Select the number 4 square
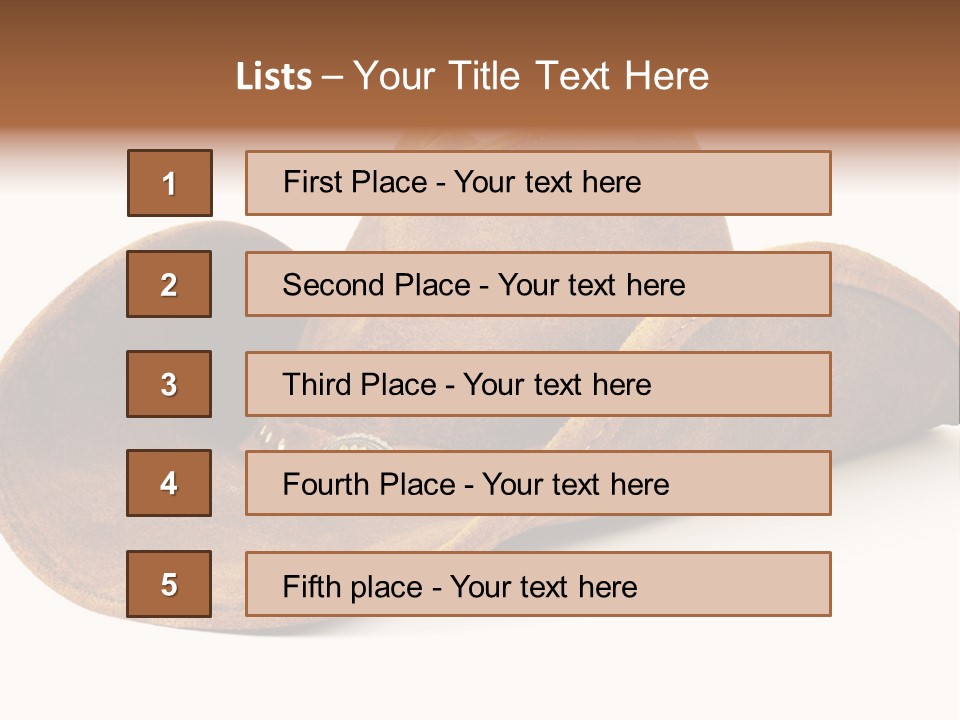This screenshot has width=960, height=720. [x=169, y=483]
